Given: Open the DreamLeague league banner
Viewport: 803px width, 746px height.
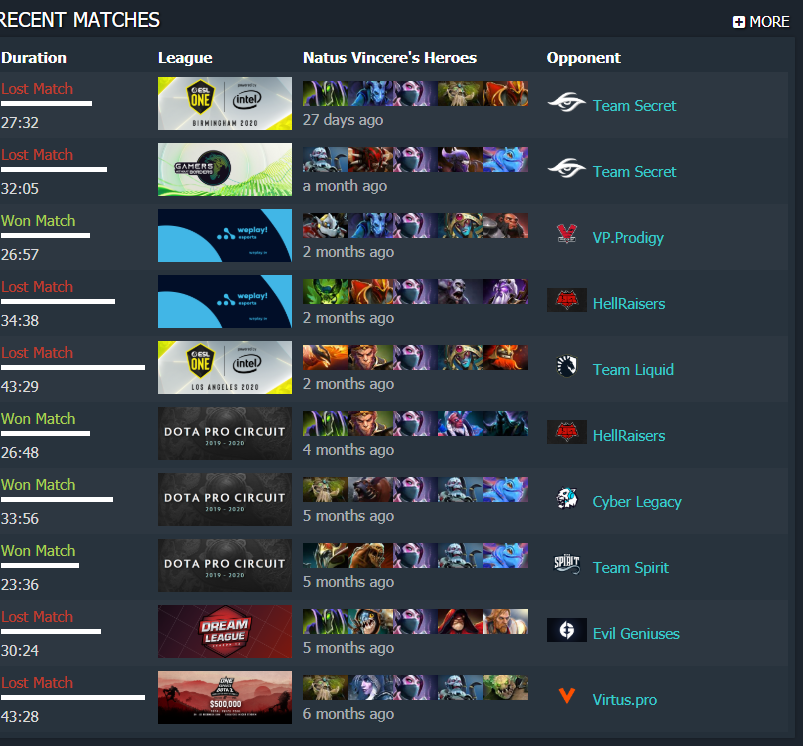Looking at the screenshot, I should click(x=225, y=631).
